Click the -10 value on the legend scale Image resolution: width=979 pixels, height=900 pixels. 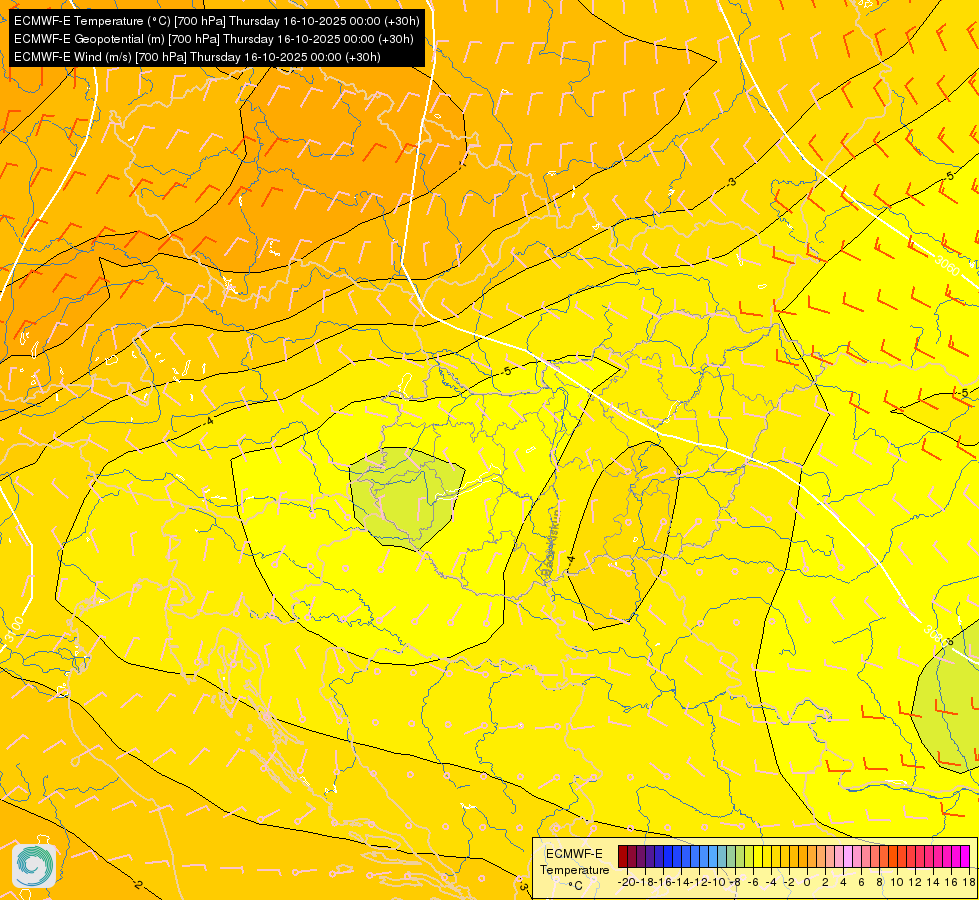pos(717,883)
